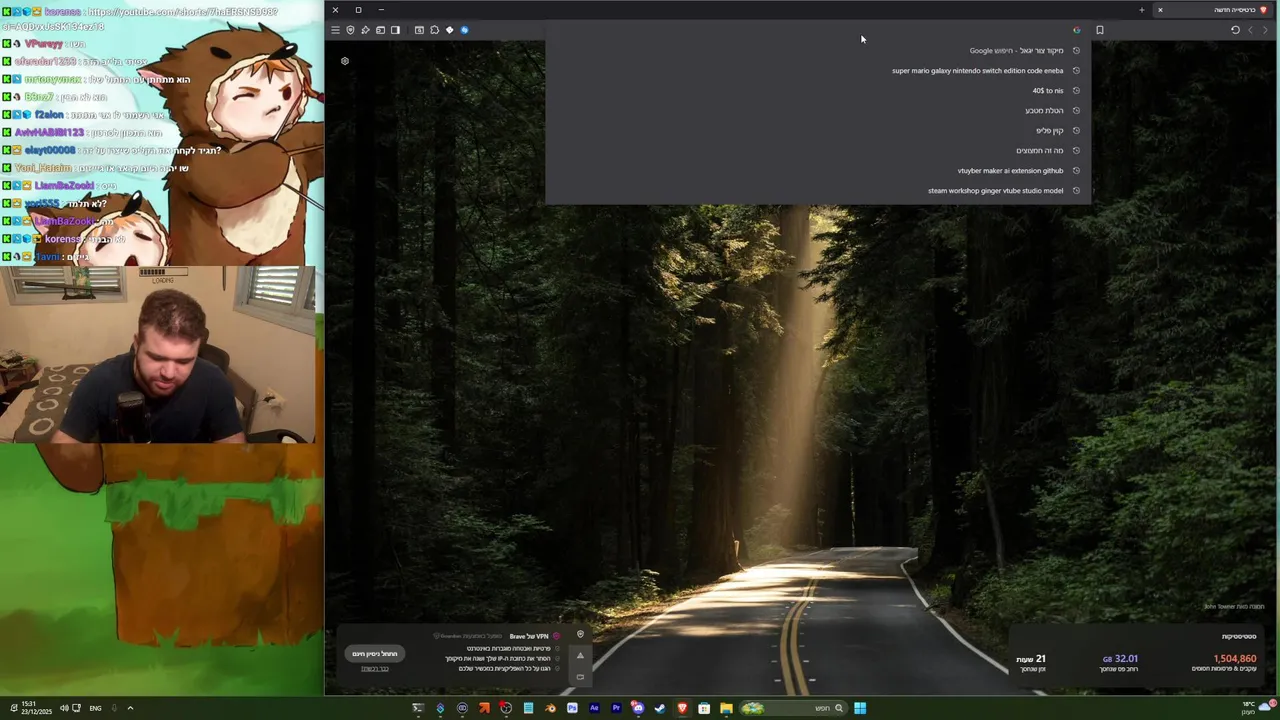Select suggestion 'steam workshop ginger vtube studio model'
The width and height of the screenshot is (1280, 720).
818,191
